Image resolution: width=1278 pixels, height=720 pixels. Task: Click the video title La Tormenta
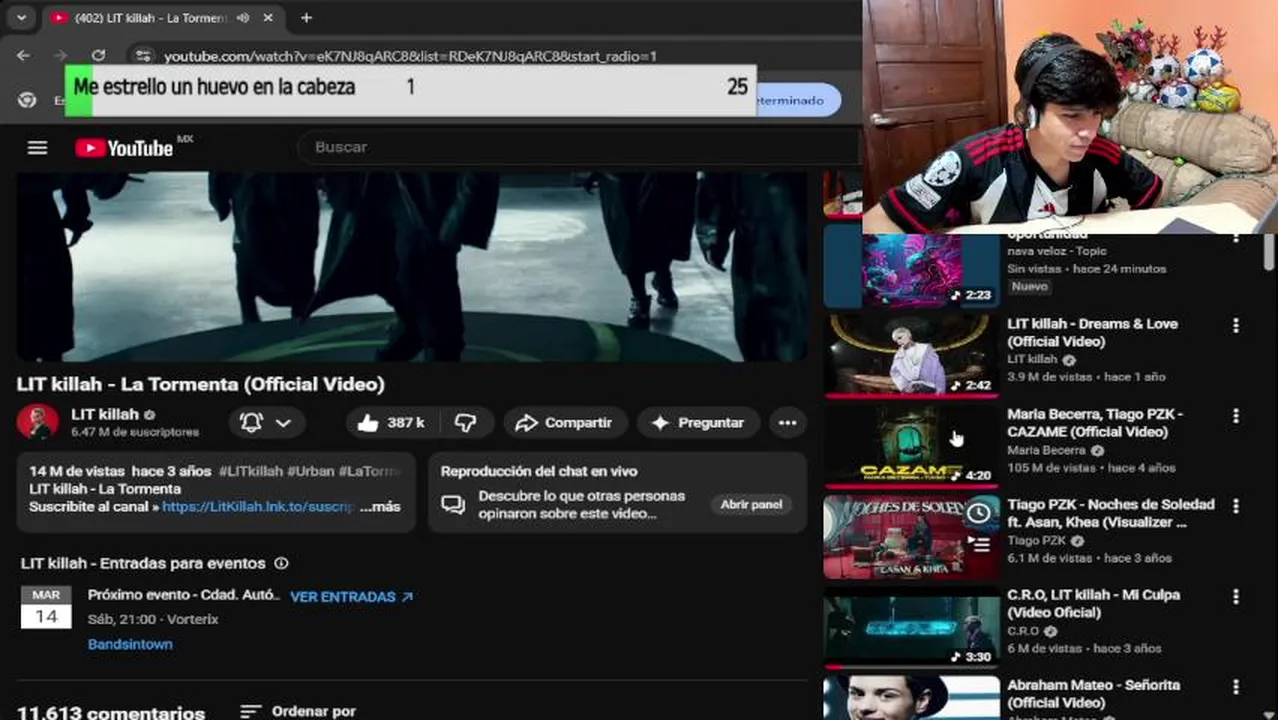[200, 384]
